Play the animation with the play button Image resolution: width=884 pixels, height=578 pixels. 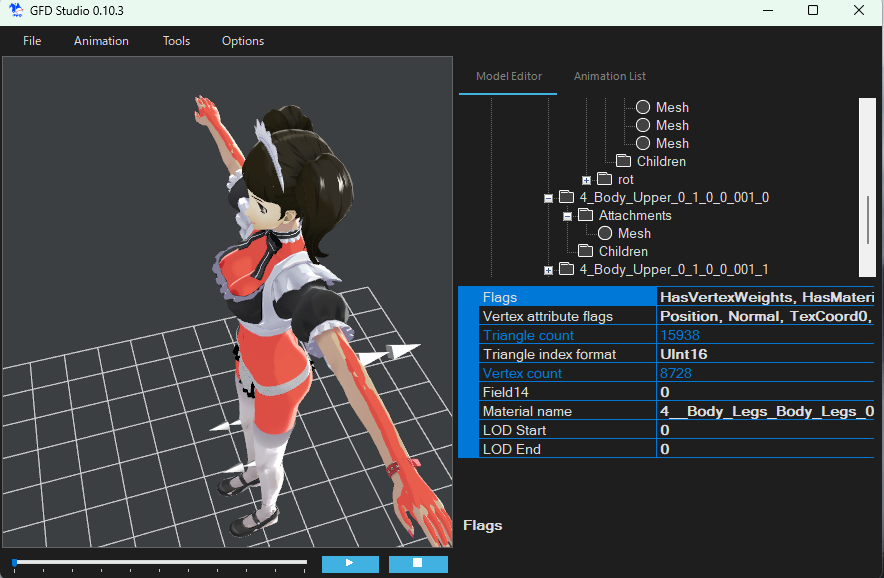(x=350, y=563)
